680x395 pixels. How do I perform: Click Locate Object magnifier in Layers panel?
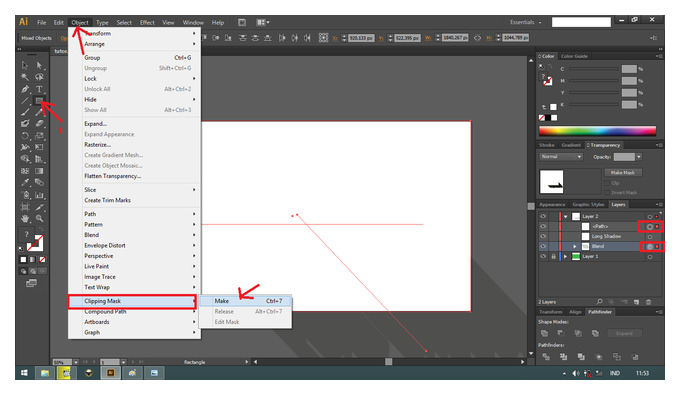[x=599, y=302]
